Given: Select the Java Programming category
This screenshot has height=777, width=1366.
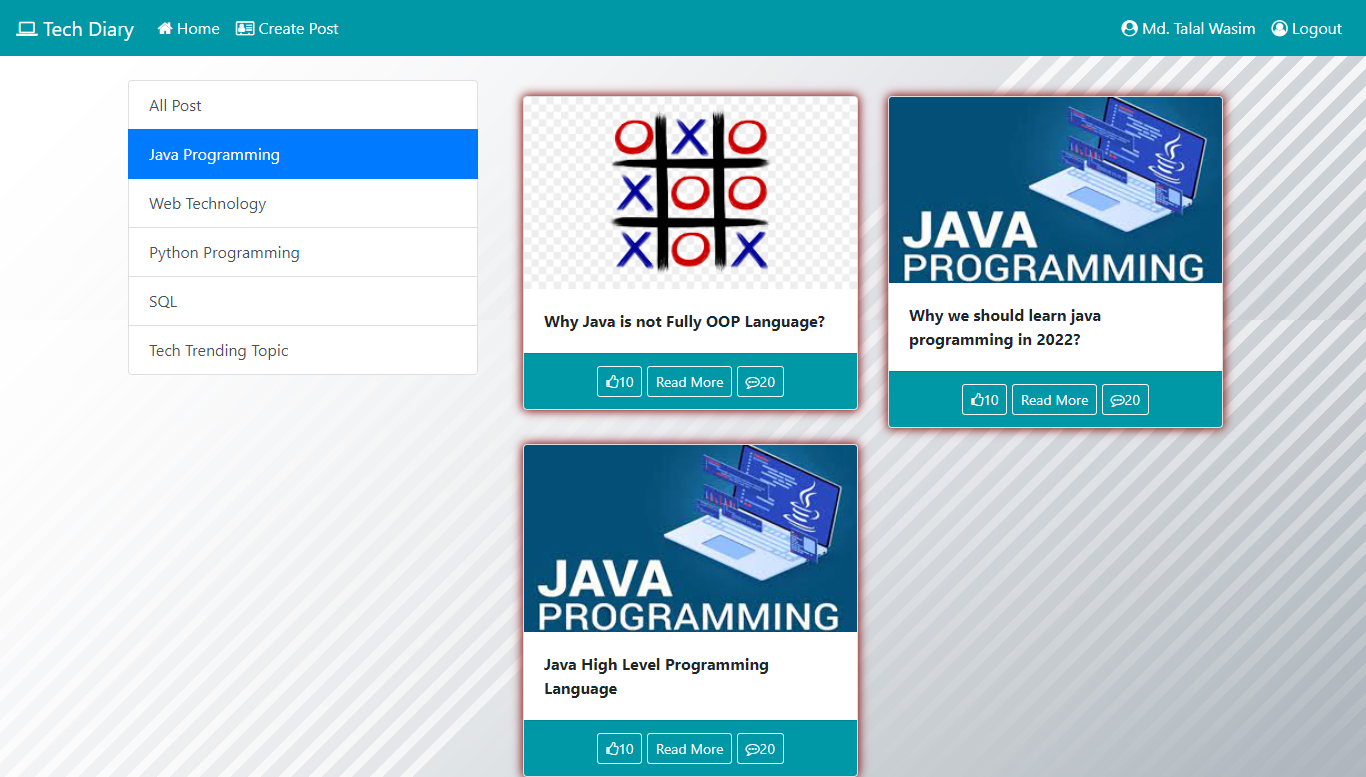Looking at the screenshot, I should [303, 154].
